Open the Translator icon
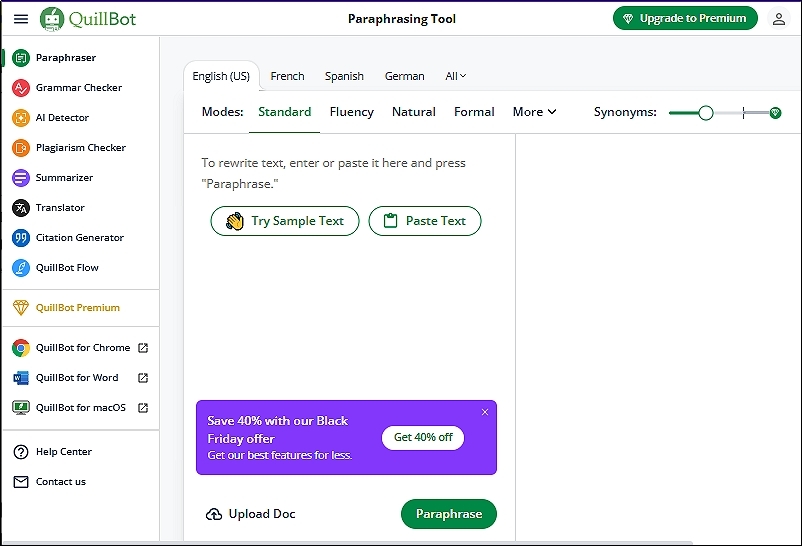Image resolution: width=802 pixels, height=547 pixels. pyautogui.click(x=21, y=208)
